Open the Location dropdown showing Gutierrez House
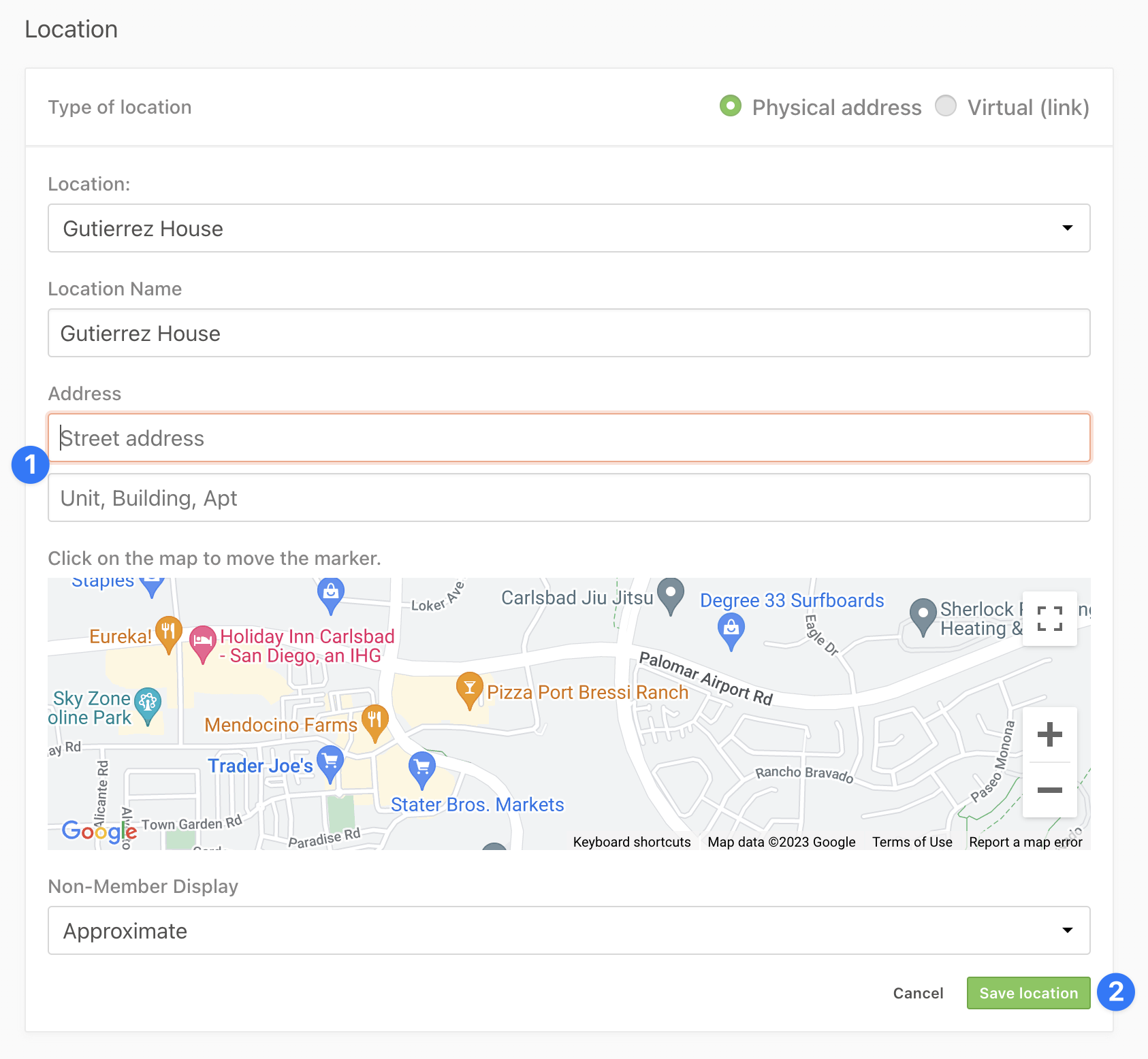Screen dimensions: 1148x1059 569,228
